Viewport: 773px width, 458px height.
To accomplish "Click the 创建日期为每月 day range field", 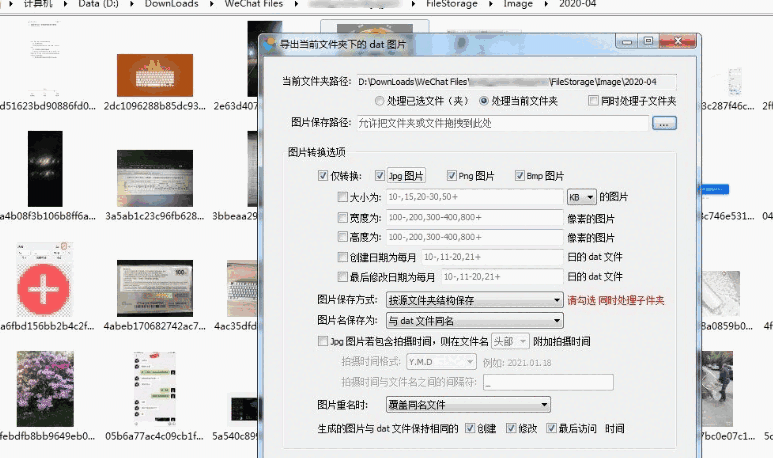I will 492,257.
